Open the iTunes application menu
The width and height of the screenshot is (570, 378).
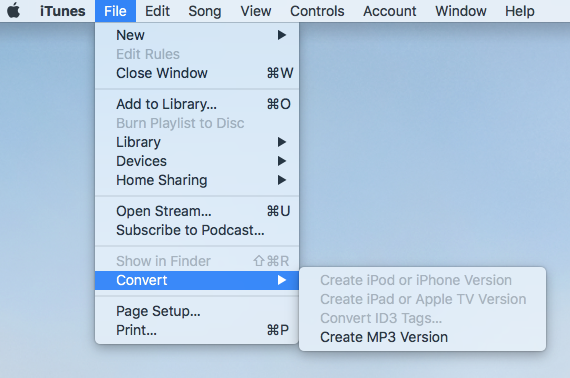[x=63, y=11]
